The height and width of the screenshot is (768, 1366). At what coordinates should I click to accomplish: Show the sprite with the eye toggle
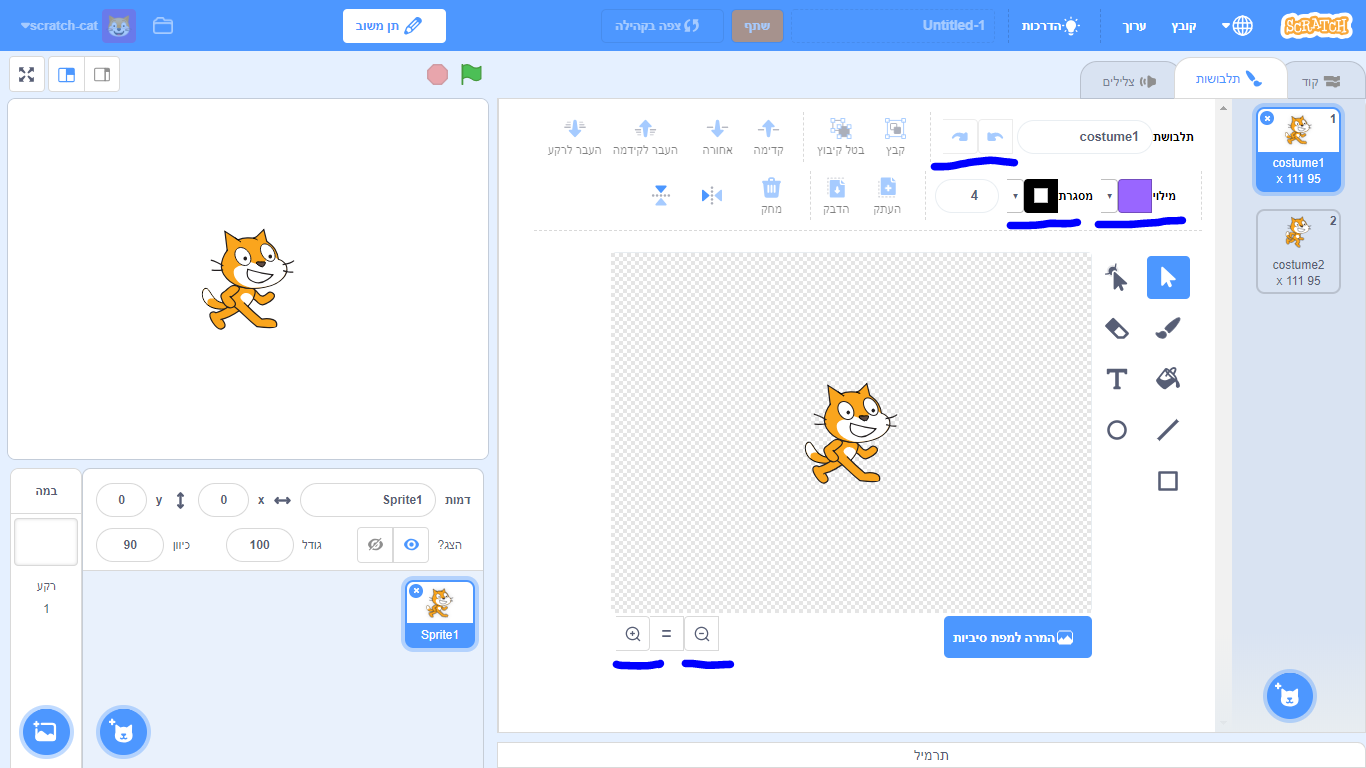click(x=409, y=545)
